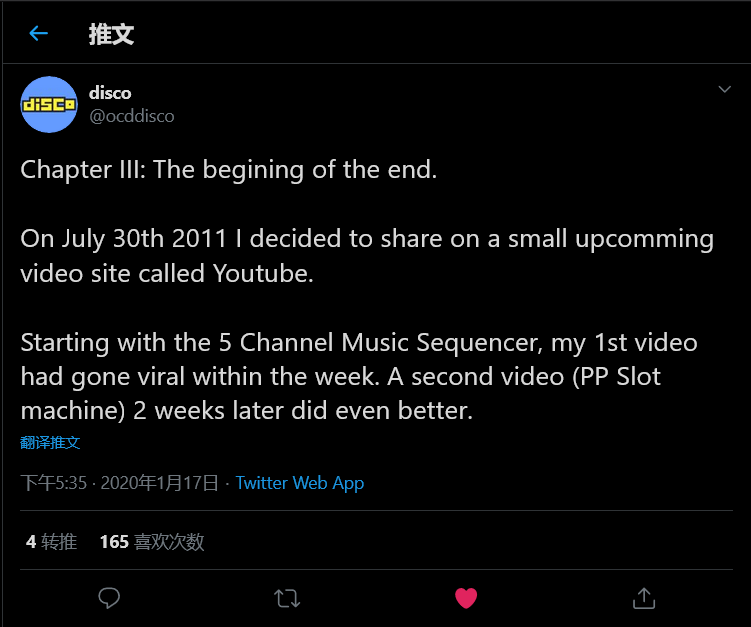Click the retweet icon in the action row
751x627 pixels.
click(287, 598)
